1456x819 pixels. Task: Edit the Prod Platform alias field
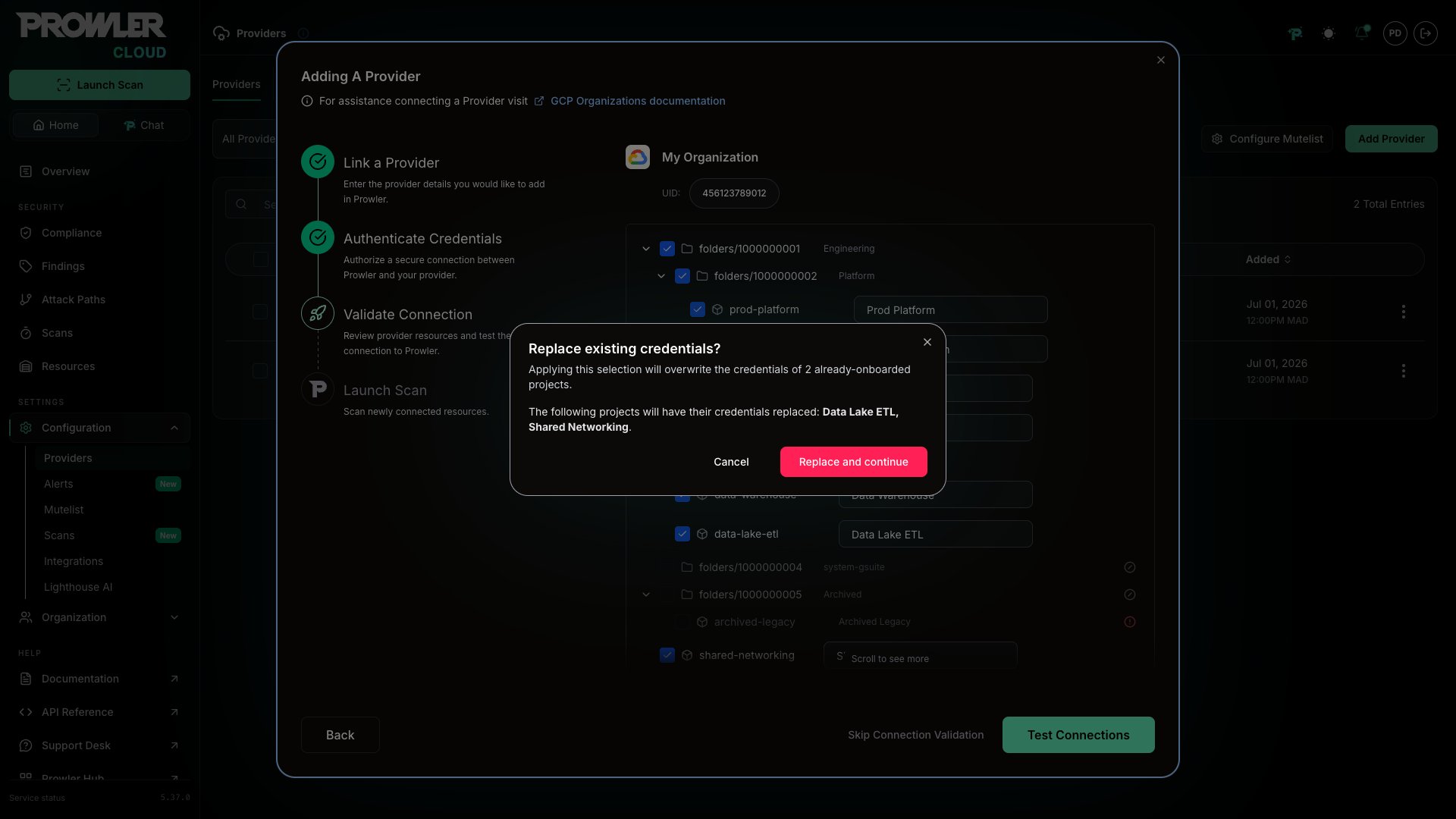pos(950,309)
